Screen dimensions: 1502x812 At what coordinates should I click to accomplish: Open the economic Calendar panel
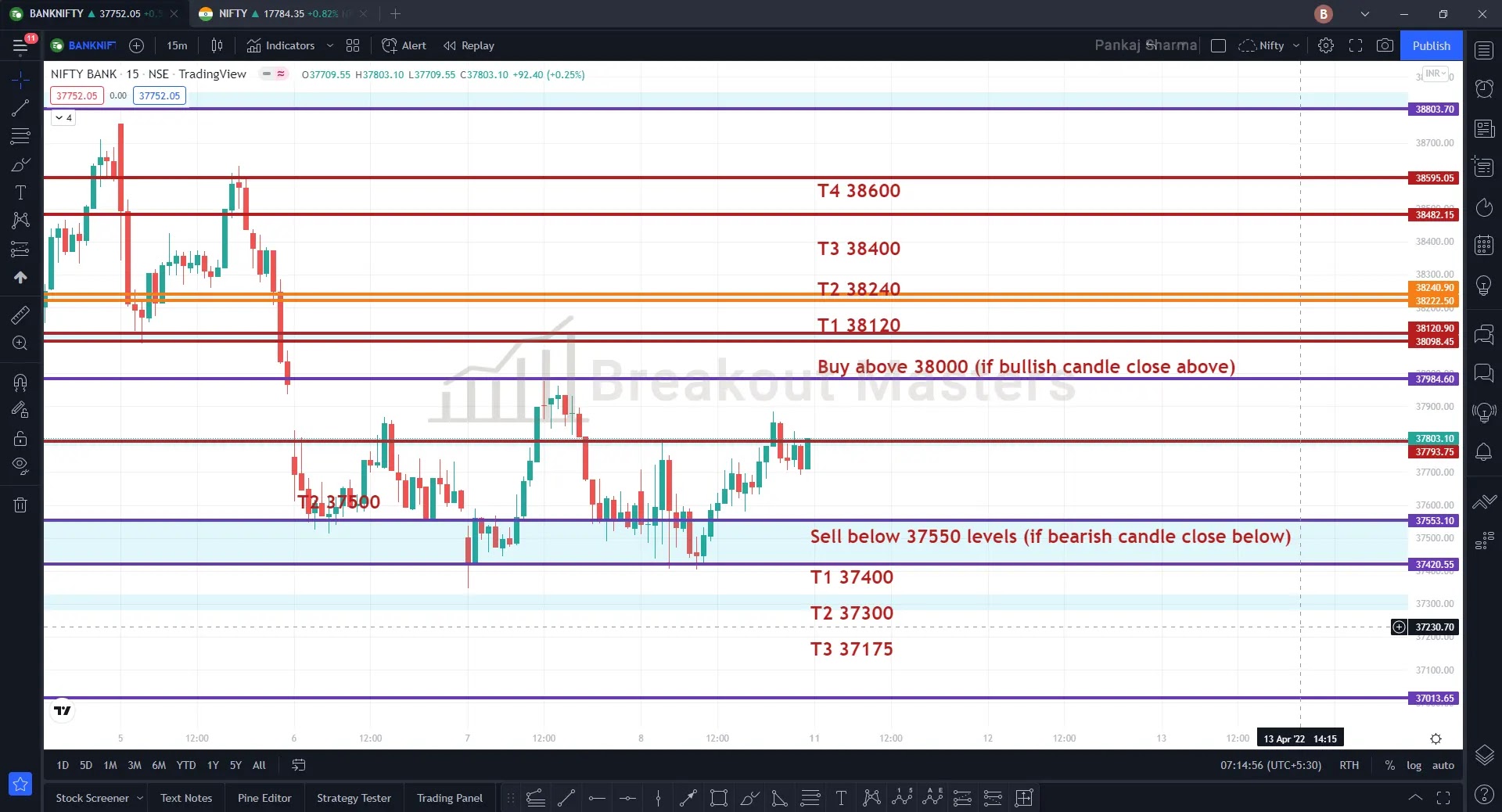click(x=1484, y=245)
